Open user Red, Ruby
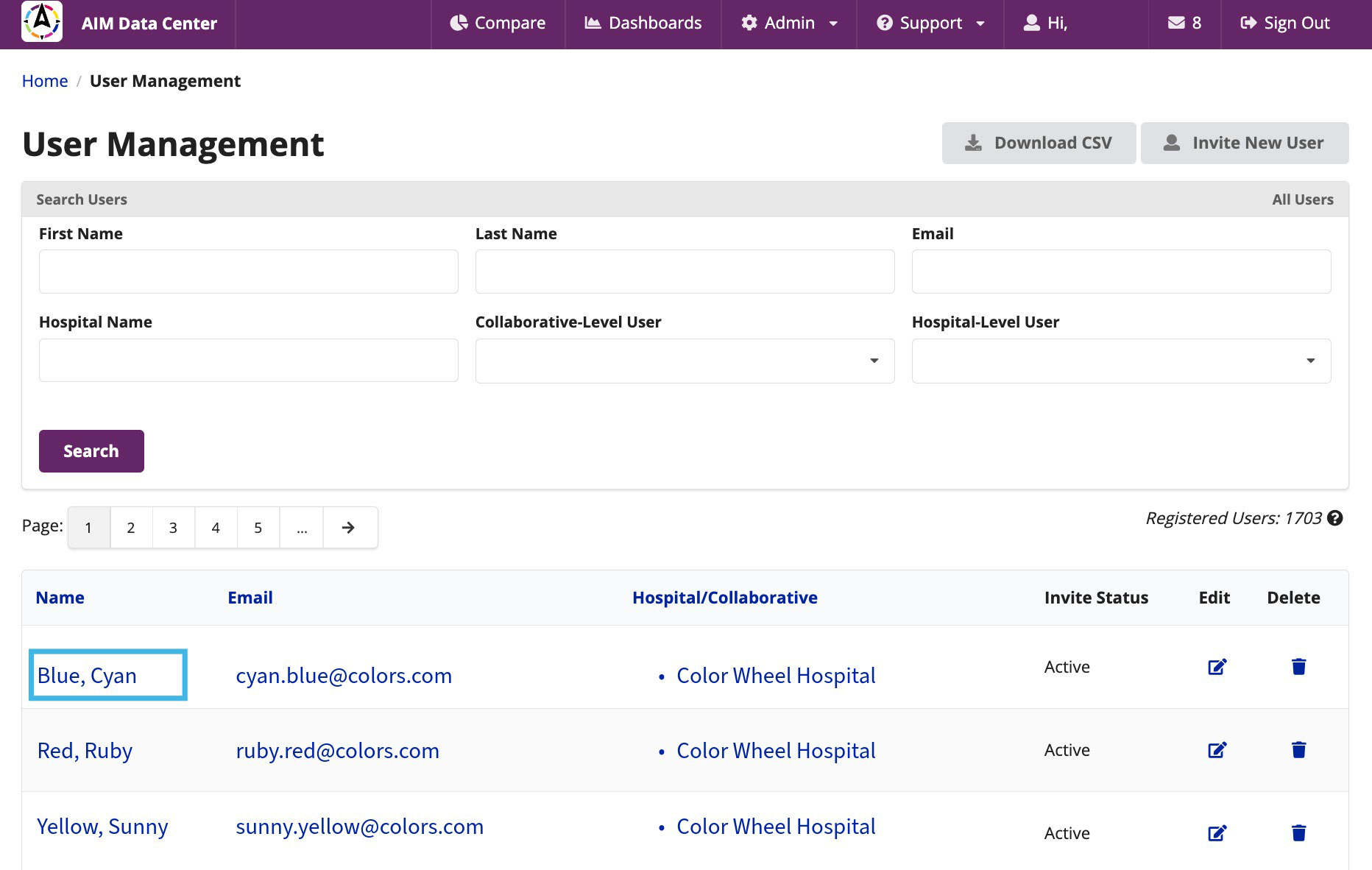Image resolution: width=1372 pixels, height=870 pixels. [85, 751]
